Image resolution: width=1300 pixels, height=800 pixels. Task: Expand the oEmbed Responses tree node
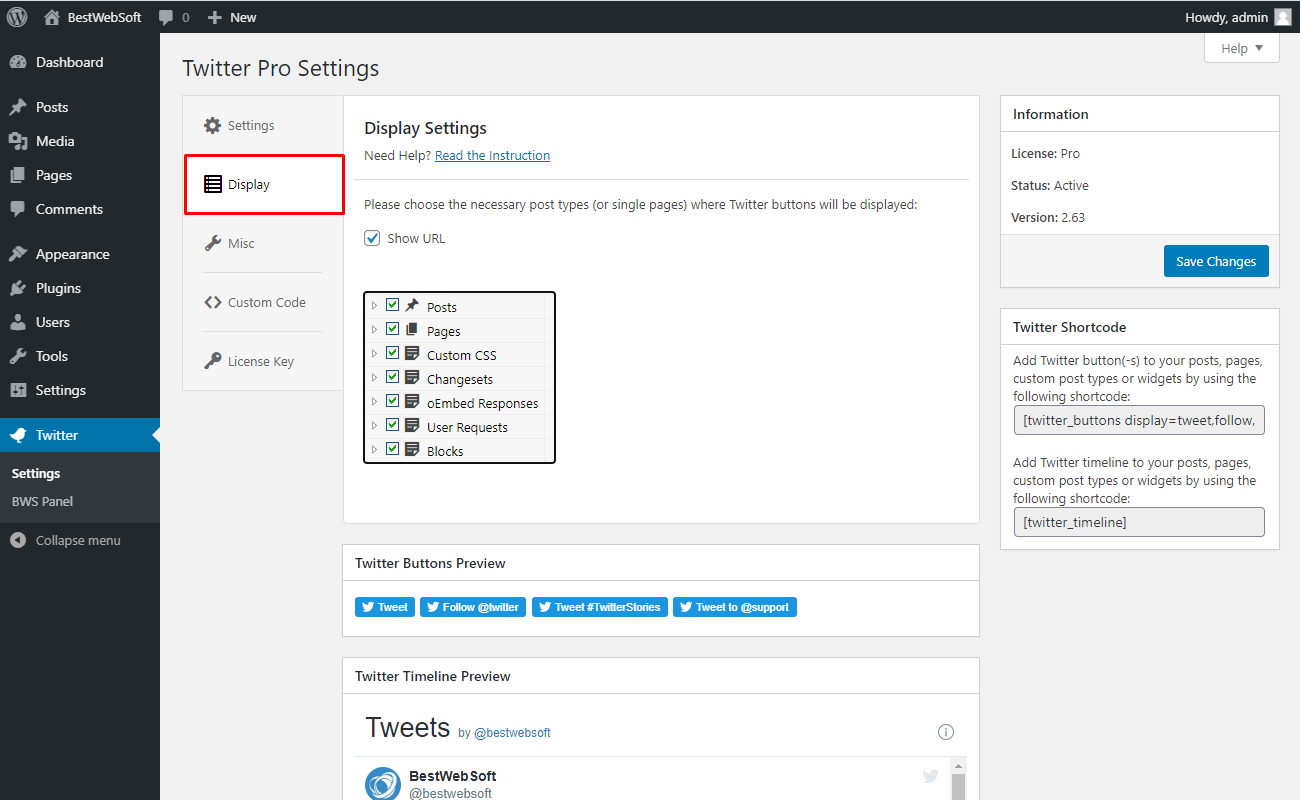click(375, 401)
